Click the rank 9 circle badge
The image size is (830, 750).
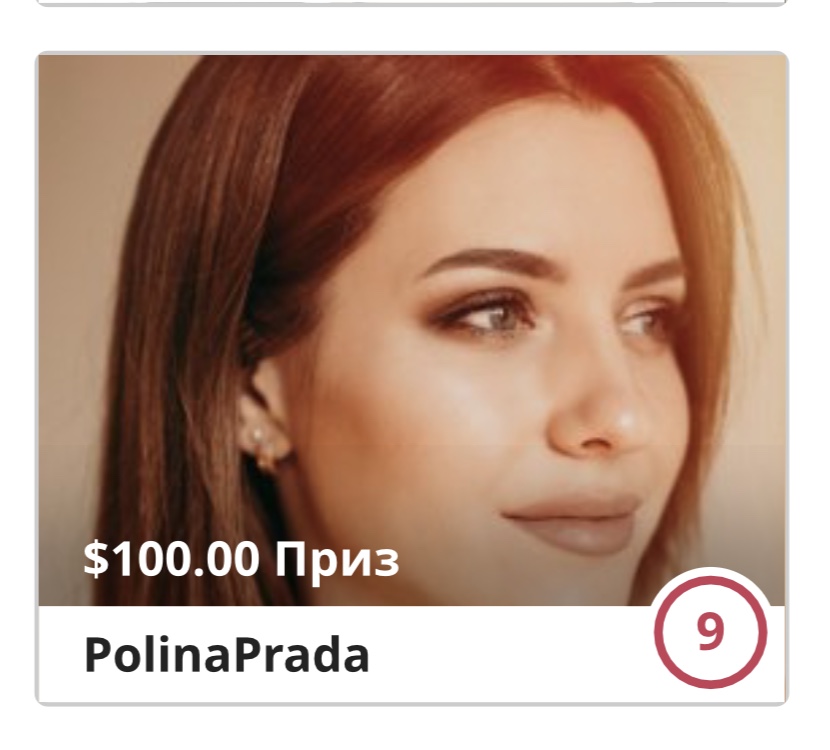click(710, 632)
